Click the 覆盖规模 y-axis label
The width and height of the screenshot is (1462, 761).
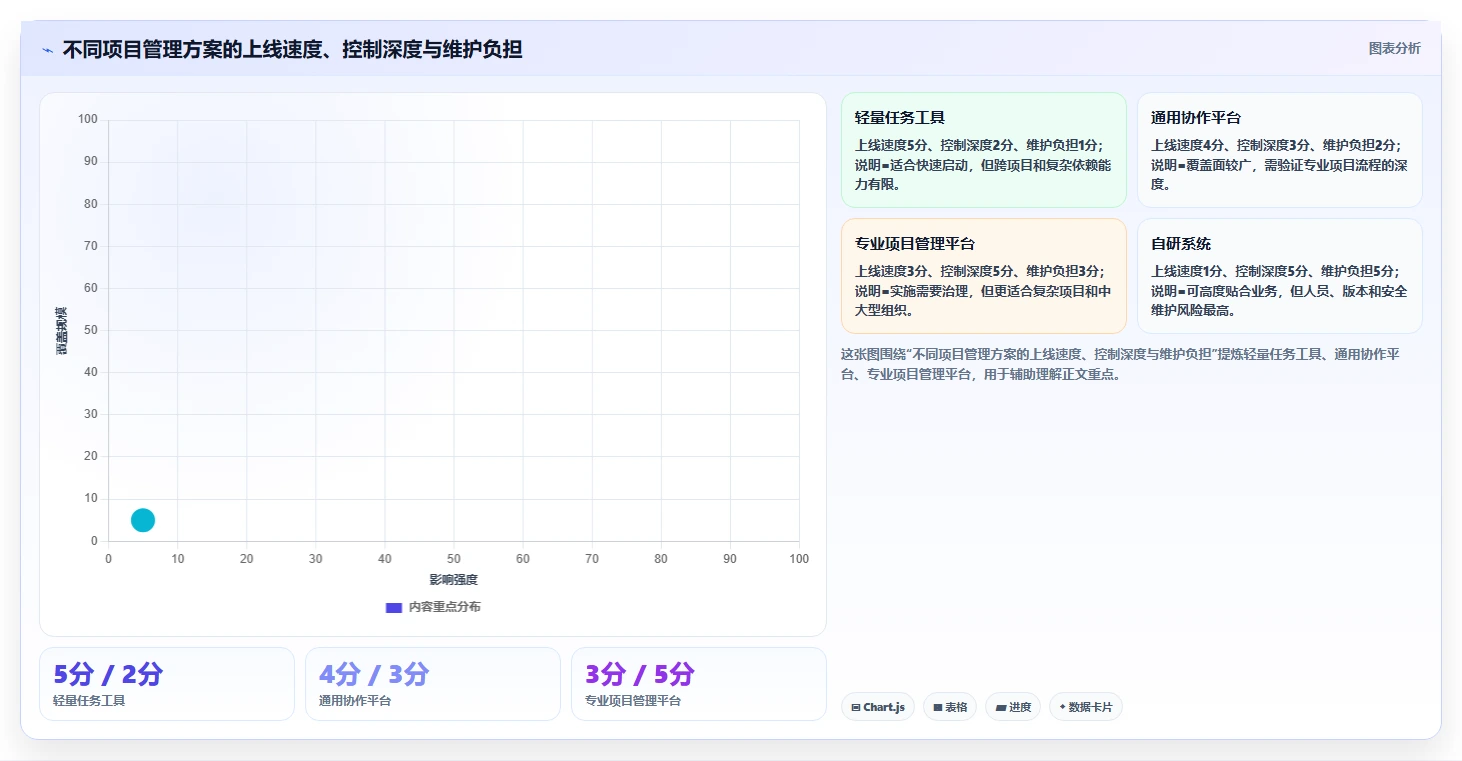click(61, 330)
